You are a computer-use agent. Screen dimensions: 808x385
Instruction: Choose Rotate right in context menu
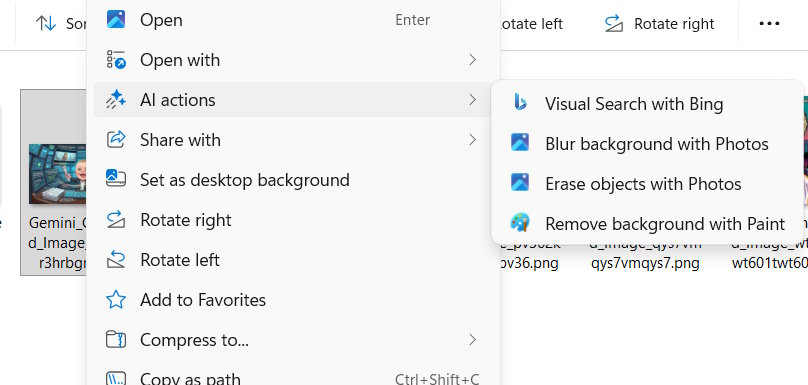coord(293,220)
